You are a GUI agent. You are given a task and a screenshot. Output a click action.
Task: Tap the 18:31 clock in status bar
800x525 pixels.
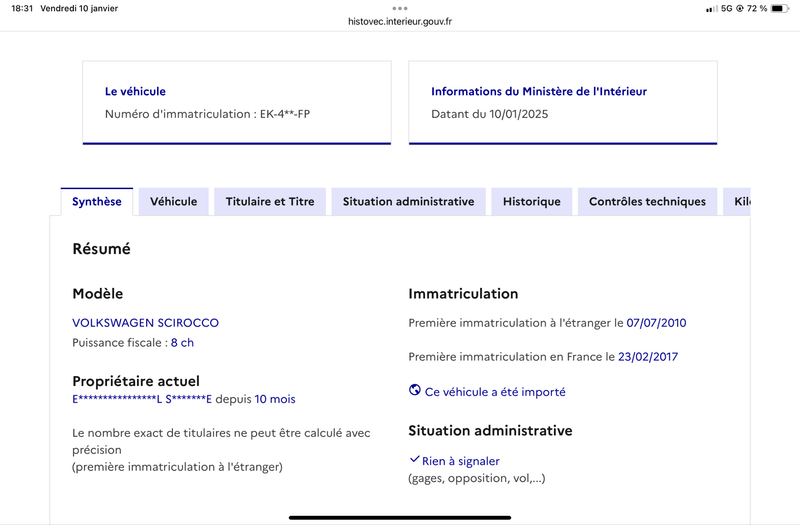[x=22, y=8]
